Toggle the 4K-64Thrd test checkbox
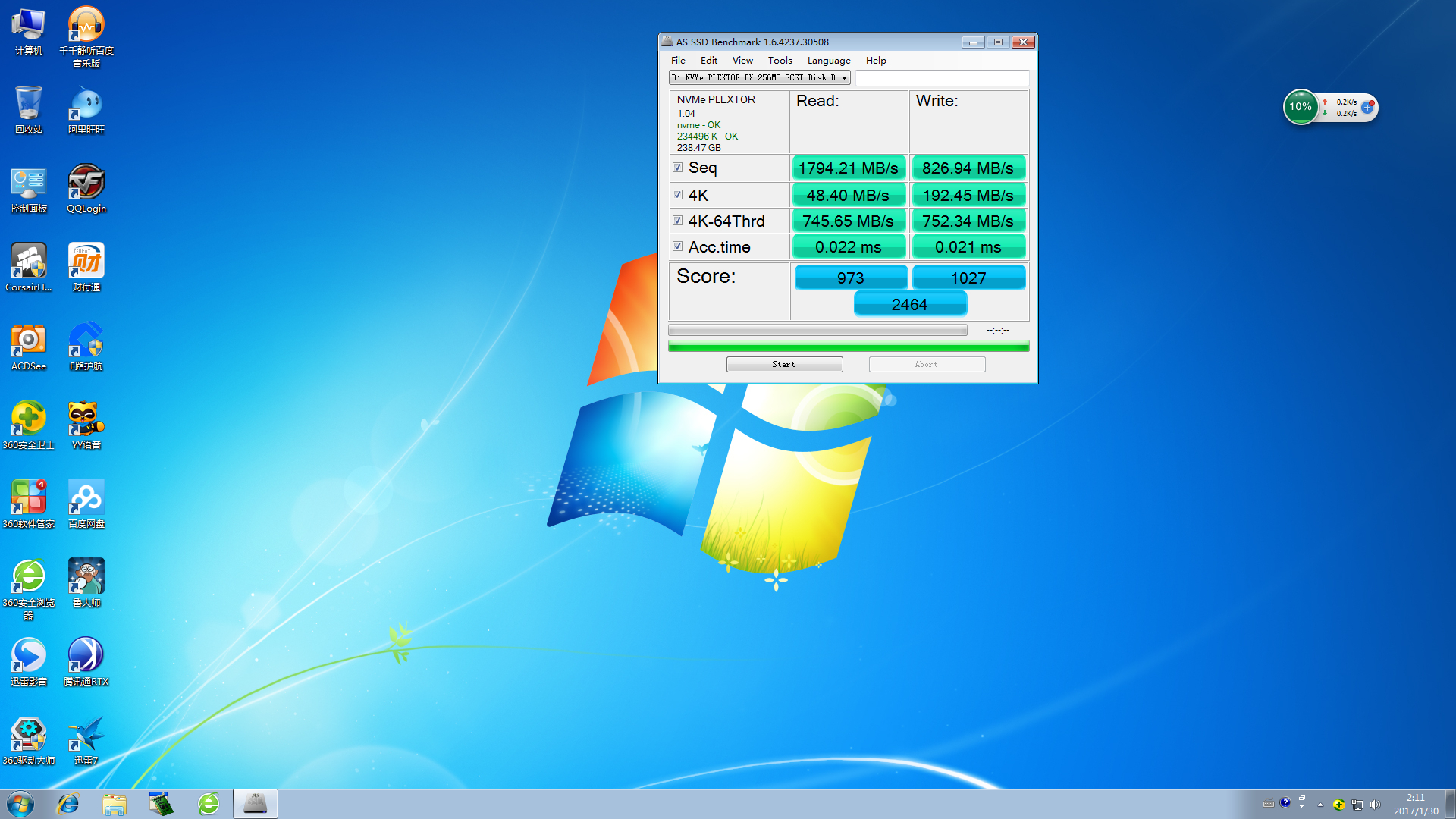Image resolution: width=1456 pixels, height=819 pixels. [677, 221]
